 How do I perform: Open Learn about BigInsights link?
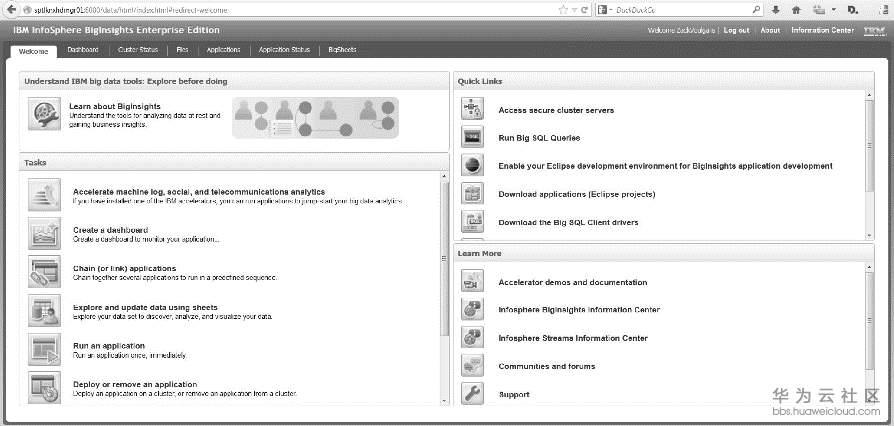[x=115, y=106]
